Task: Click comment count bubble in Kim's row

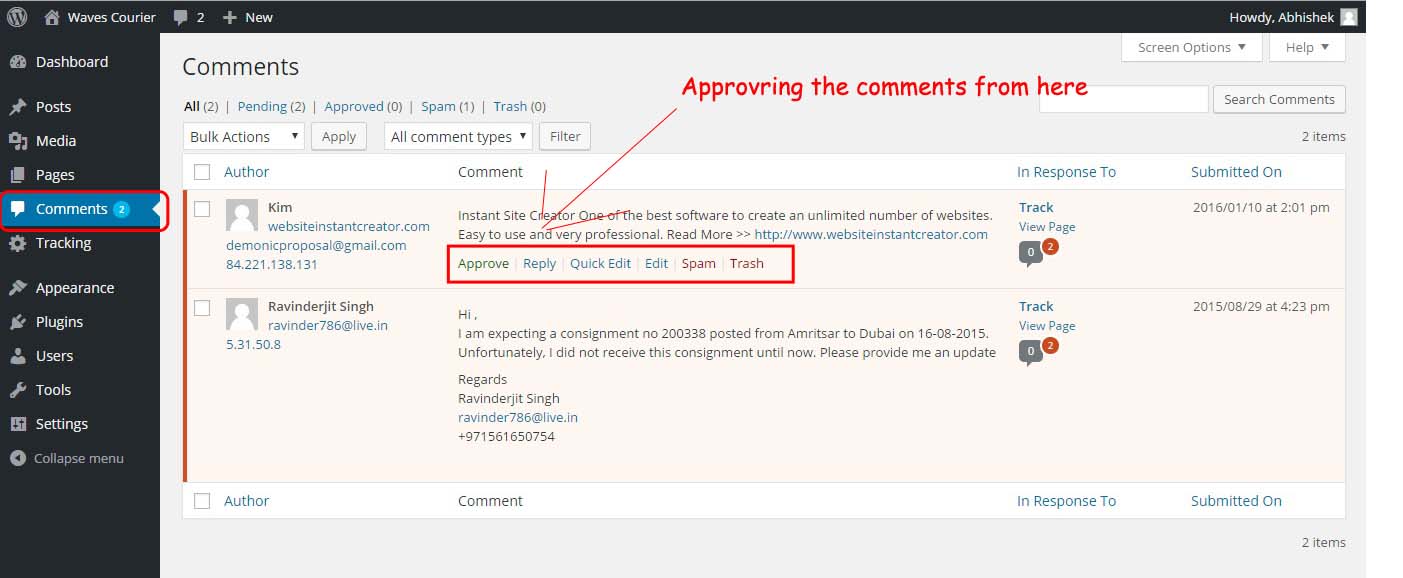Action: 1031,254
